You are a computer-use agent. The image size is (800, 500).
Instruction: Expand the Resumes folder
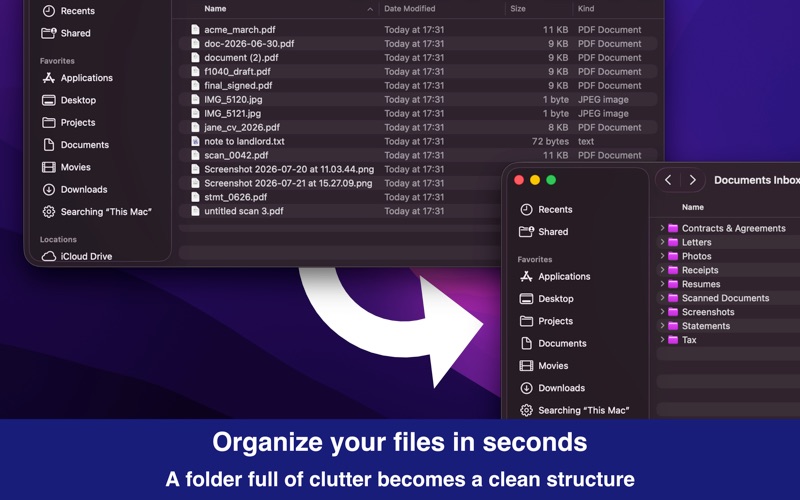(662, 284)
